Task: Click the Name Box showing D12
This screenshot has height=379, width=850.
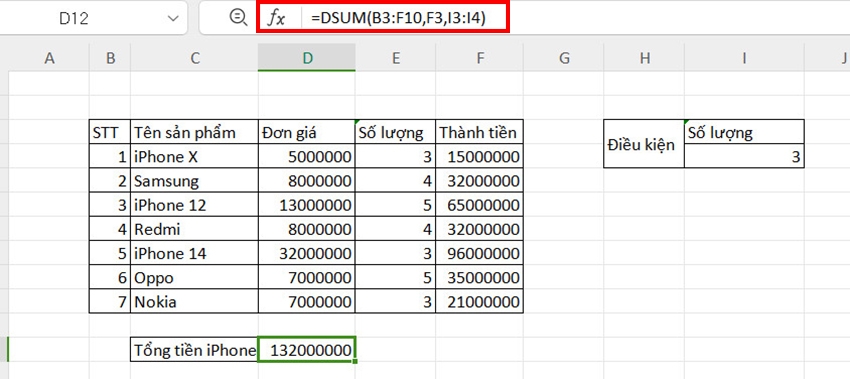Action: tap(74, 18)
